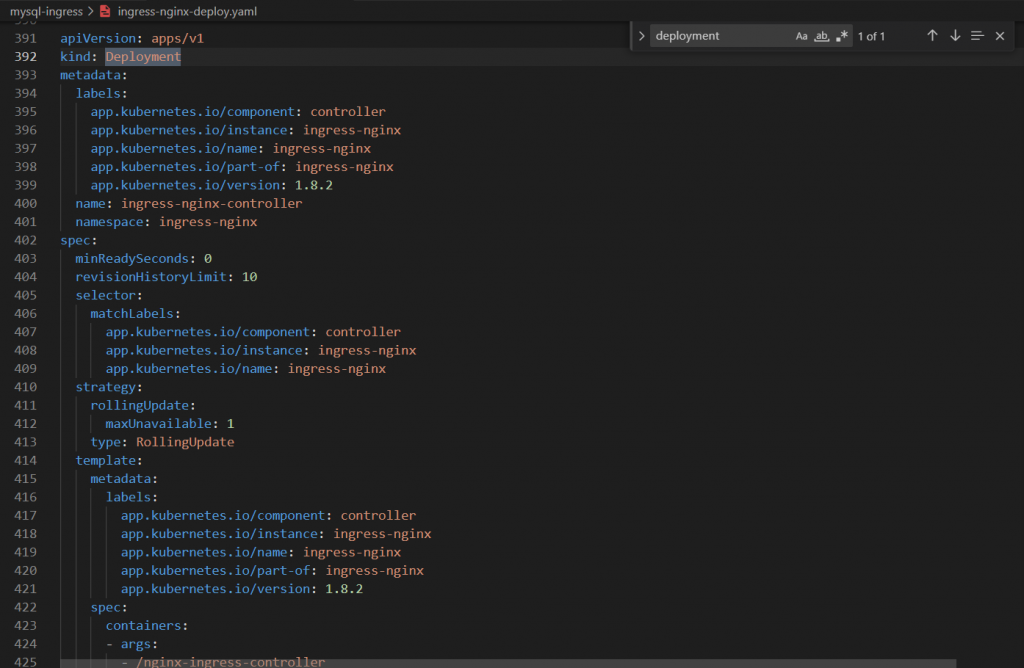Click ingress-nginx-deploy.yaml breadcrumb
This screenshot has height=668, width=1024.
[x=187, y=11]
